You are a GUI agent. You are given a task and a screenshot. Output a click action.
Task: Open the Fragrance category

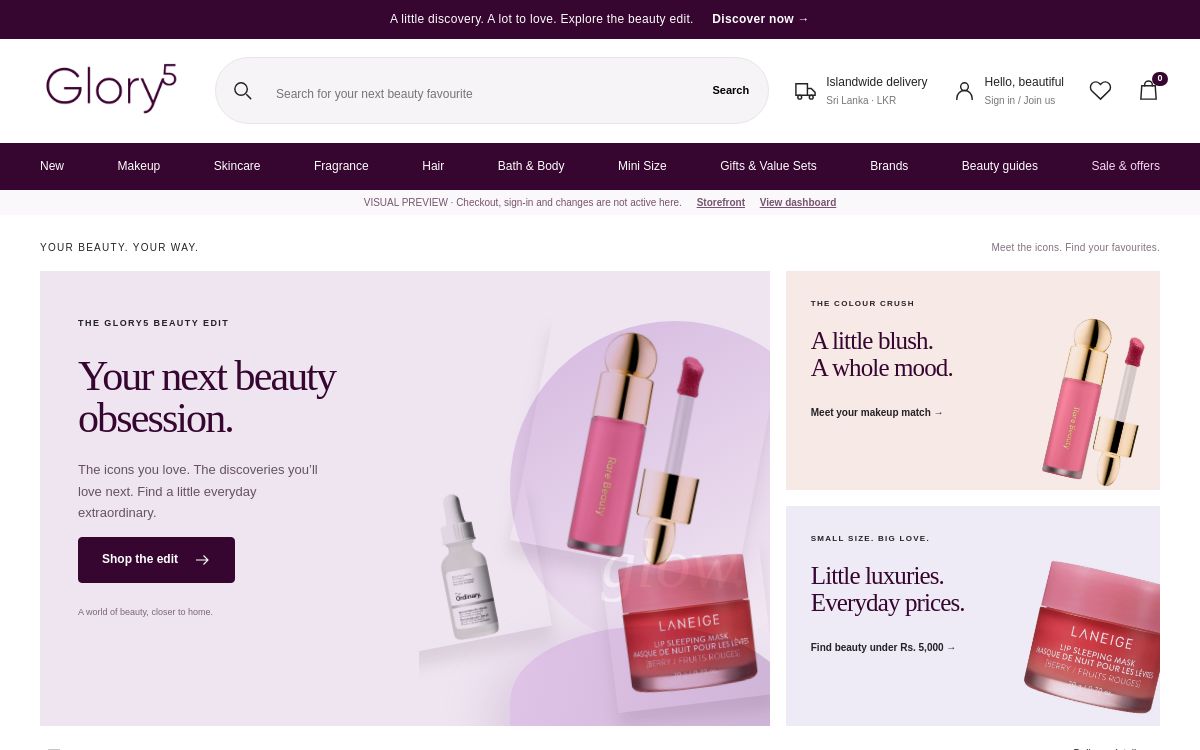pyautogui.click(x=341, y=166)
